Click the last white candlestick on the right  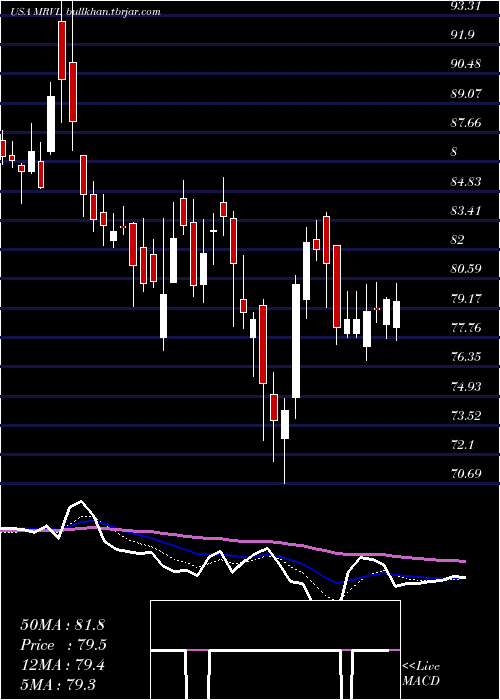click(396, 314)
